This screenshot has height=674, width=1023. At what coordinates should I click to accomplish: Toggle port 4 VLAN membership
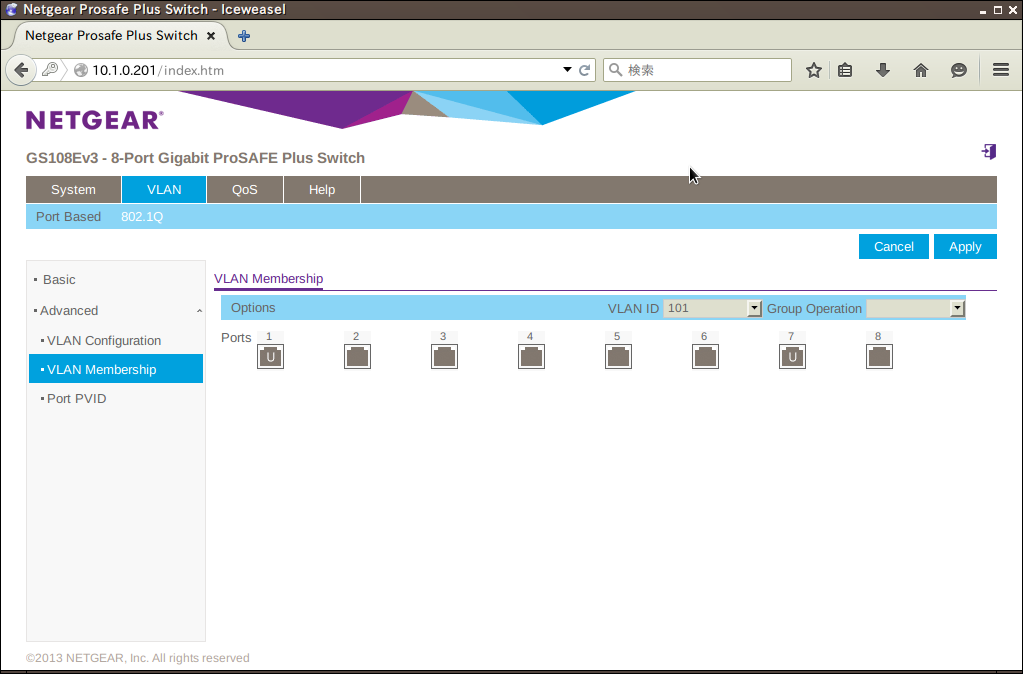pyautogui.click(x=531, y=357)
